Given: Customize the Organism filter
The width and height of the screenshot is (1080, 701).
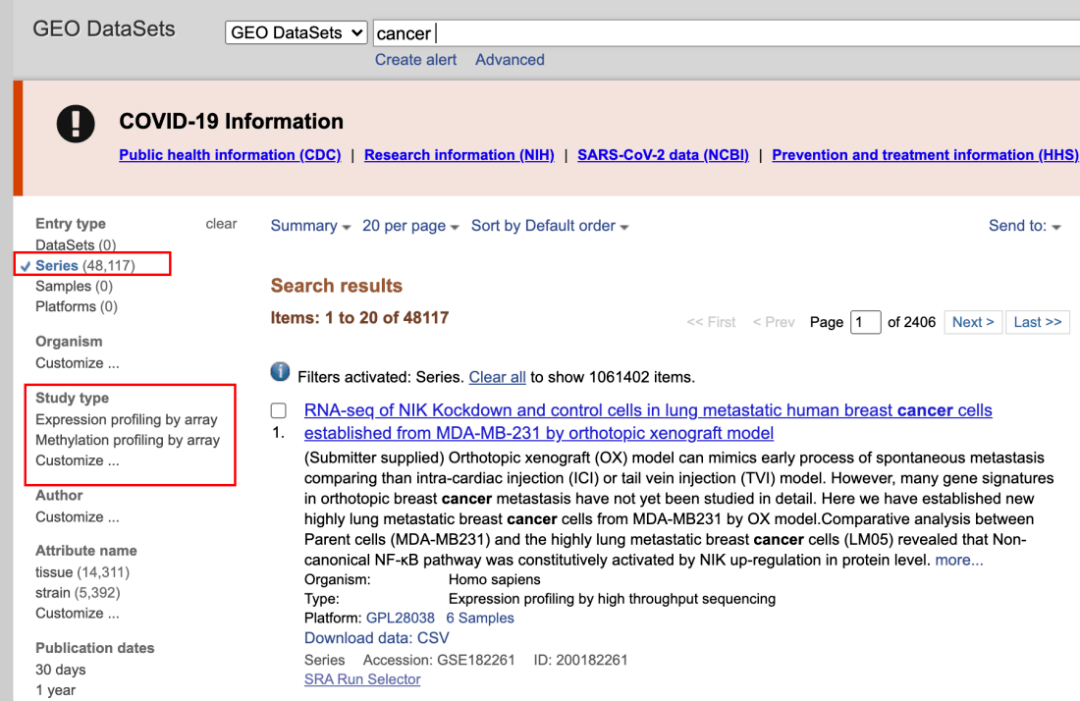Looking at the screenshot, I should [77, 363].
